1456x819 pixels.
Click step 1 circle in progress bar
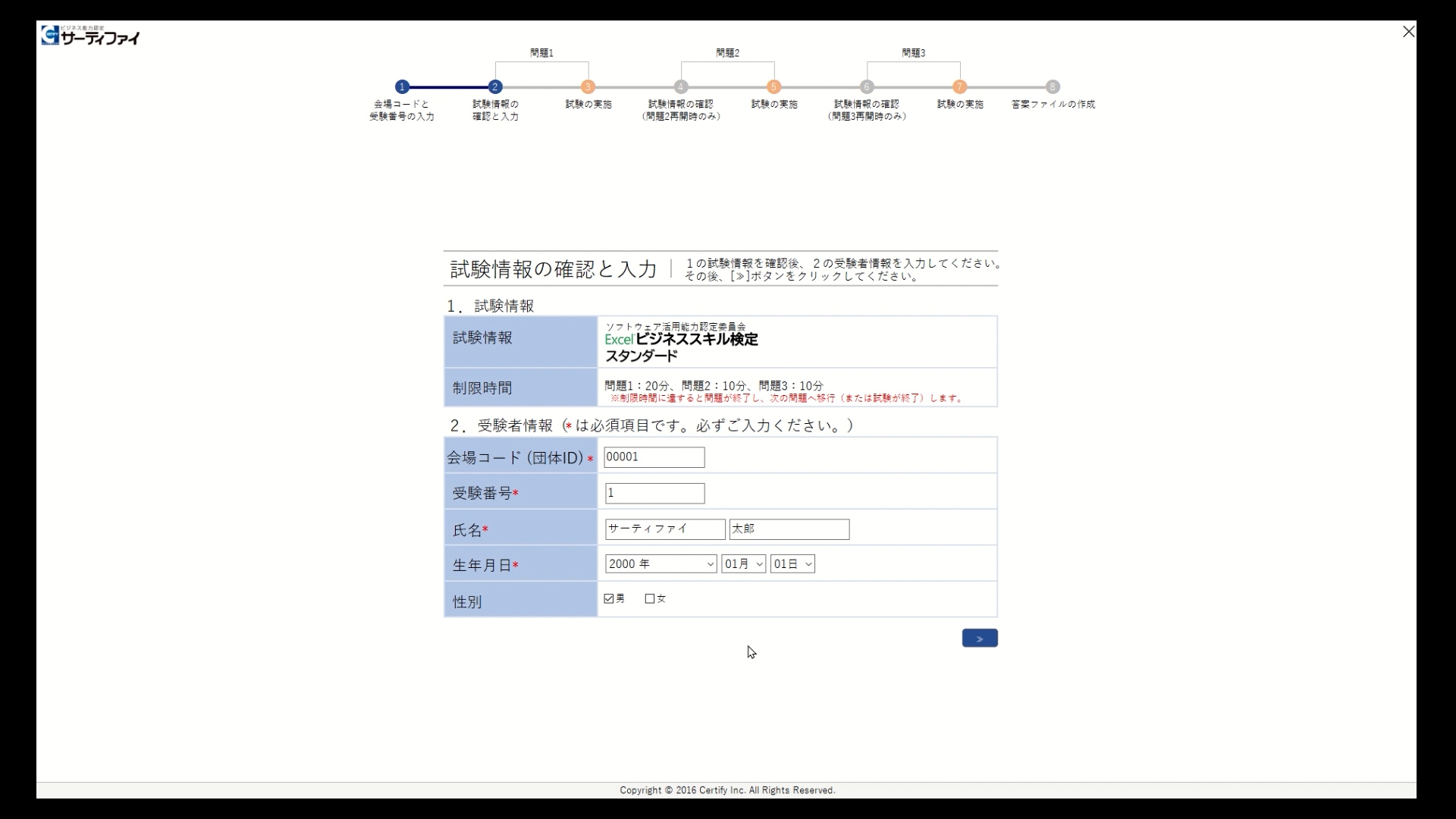pos(402,86)
